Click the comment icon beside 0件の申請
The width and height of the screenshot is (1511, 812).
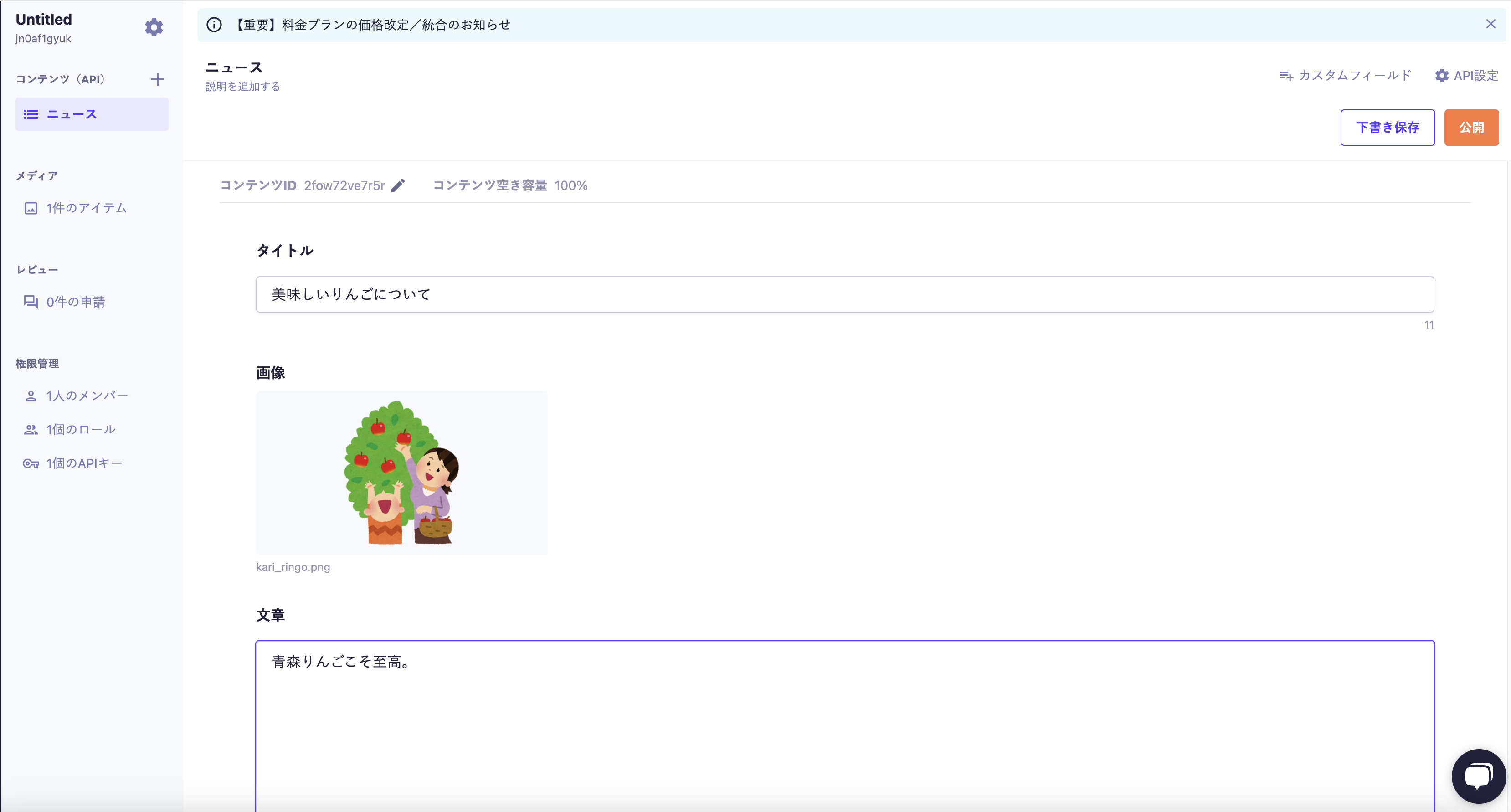click(x=31, y=302)
